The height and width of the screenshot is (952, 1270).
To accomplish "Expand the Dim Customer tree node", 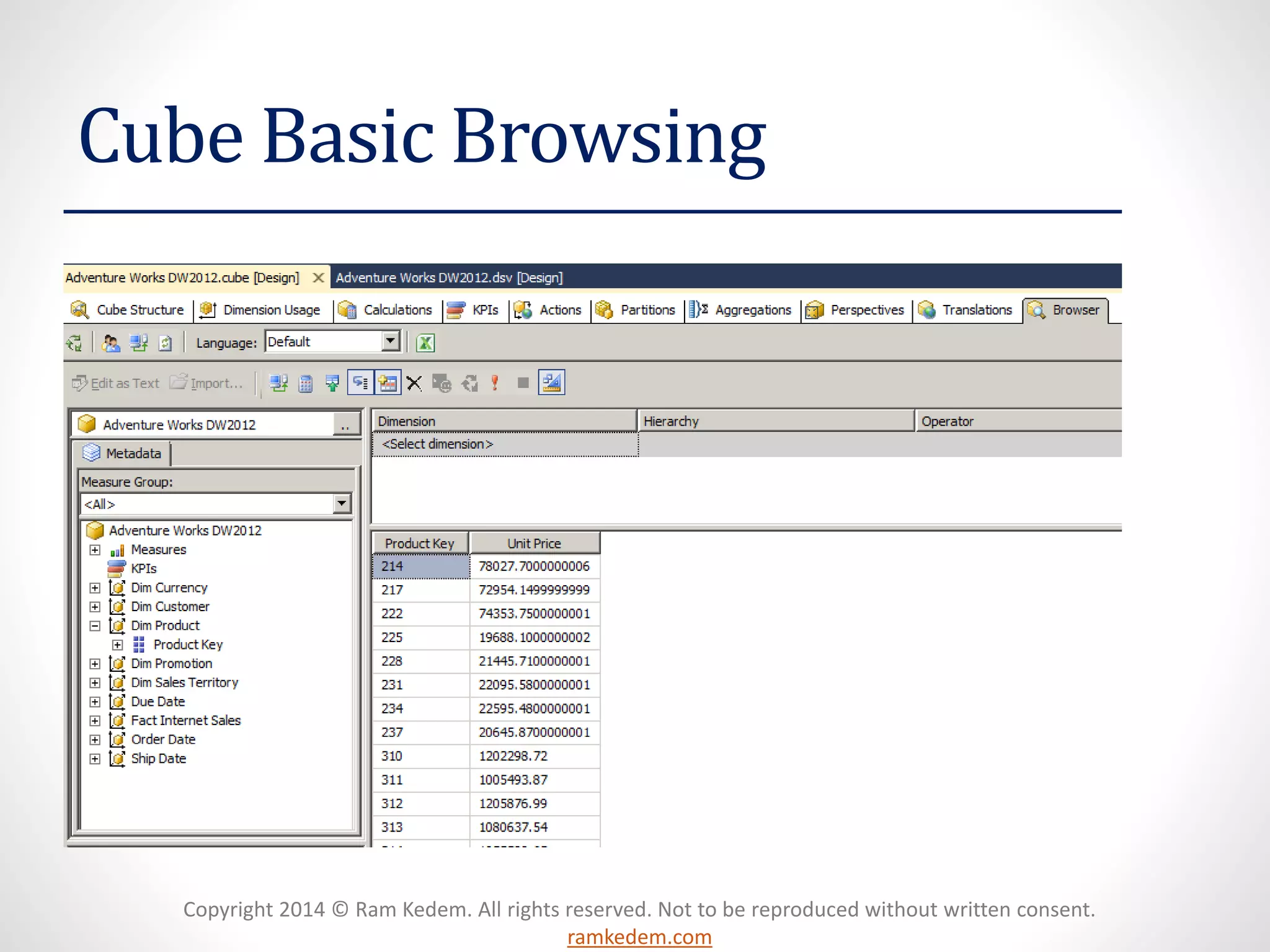I will (x=95, y=607).
